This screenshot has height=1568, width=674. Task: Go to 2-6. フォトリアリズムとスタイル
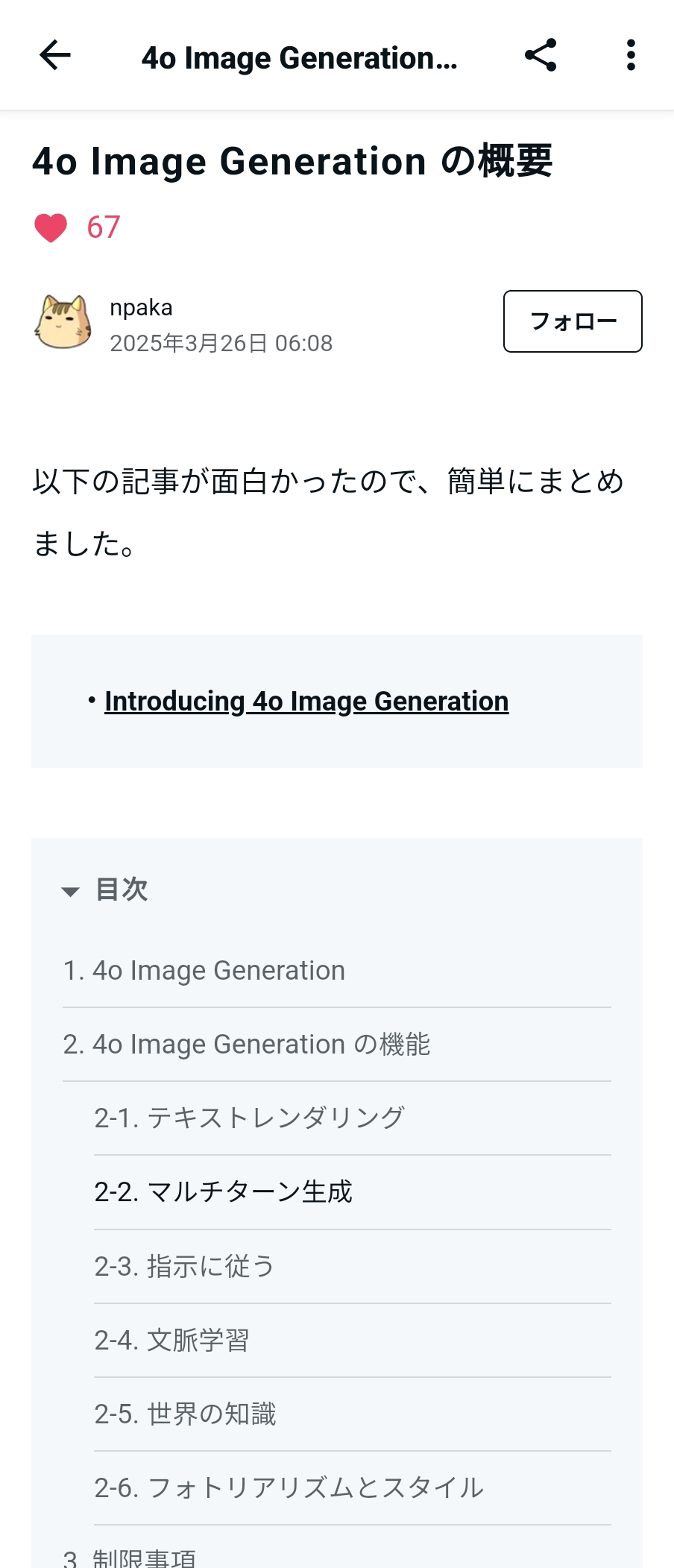click(289, 1487)
